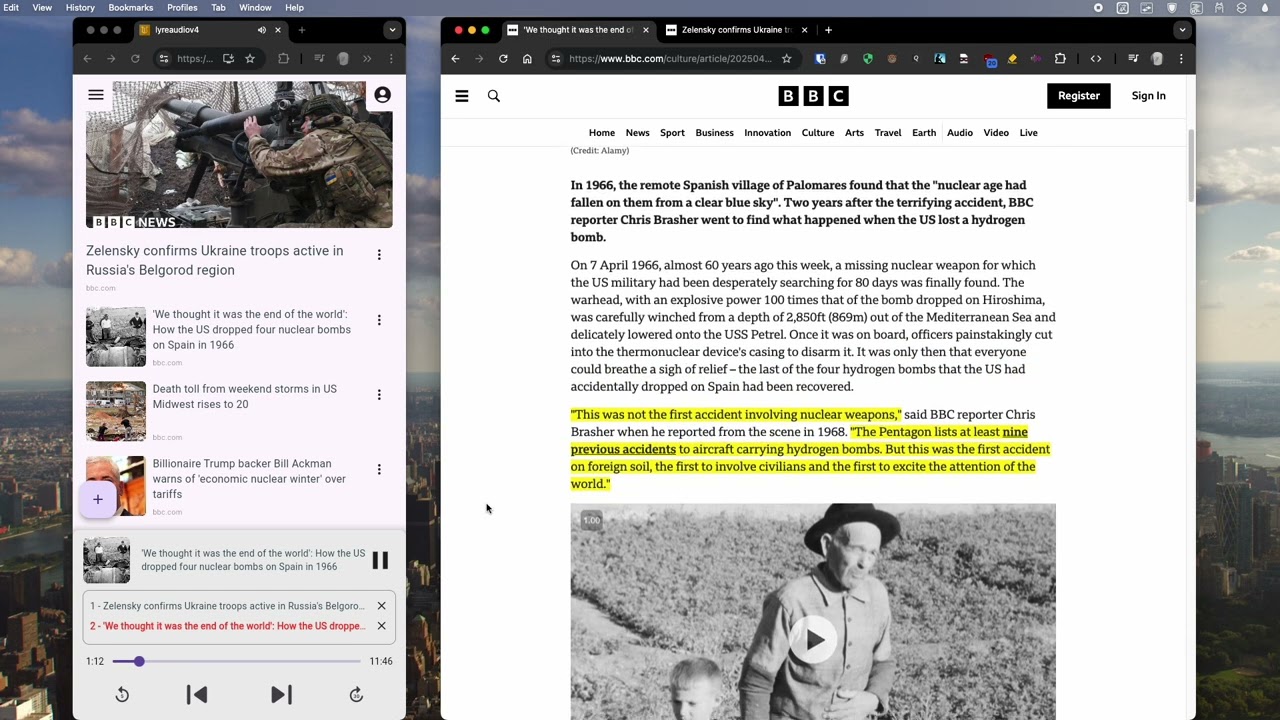This screenshot has width=1280, height=720.
Task: Open the devtools code-brackets extension icon
Action: pyautogui.click(x=1096, y=59)
